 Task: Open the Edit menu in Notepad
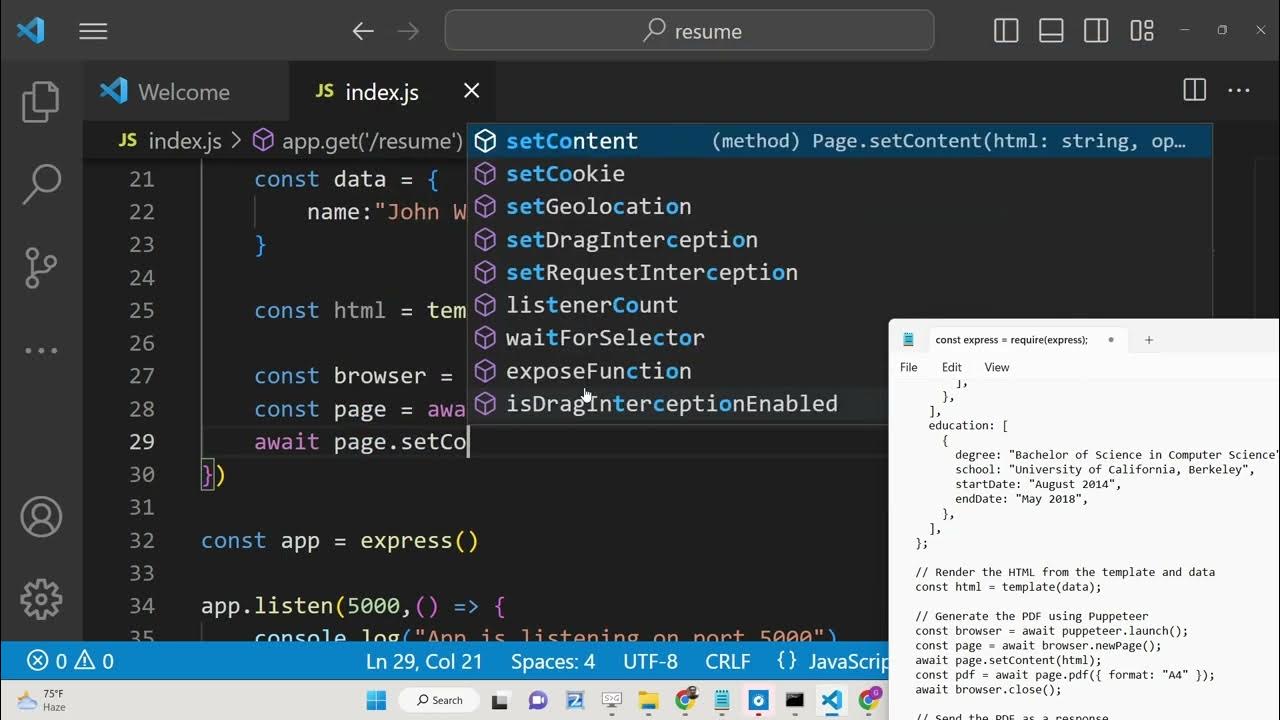[x=951, y=367]
